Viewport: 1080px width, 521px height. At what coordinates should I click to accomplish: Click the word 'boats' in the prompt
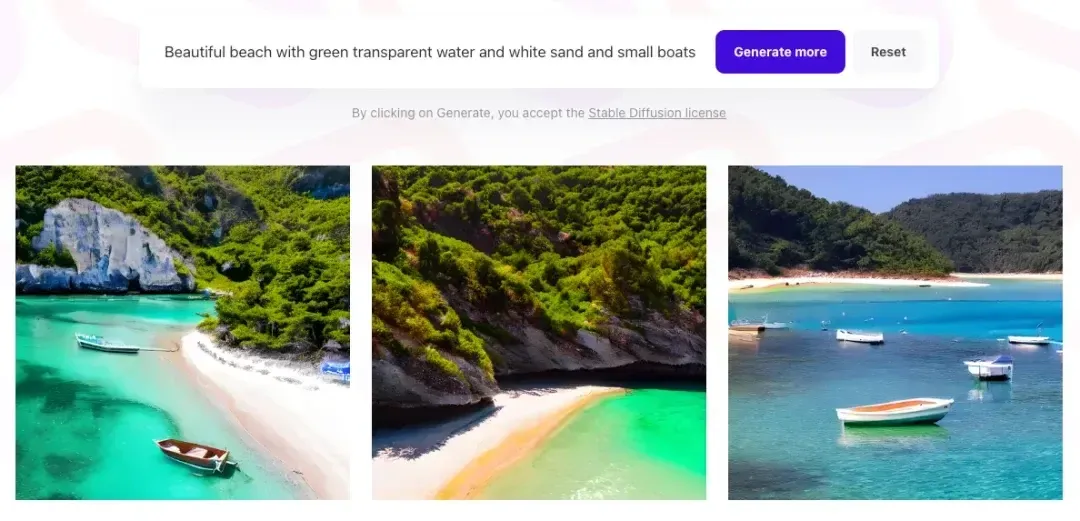[677, 52]
